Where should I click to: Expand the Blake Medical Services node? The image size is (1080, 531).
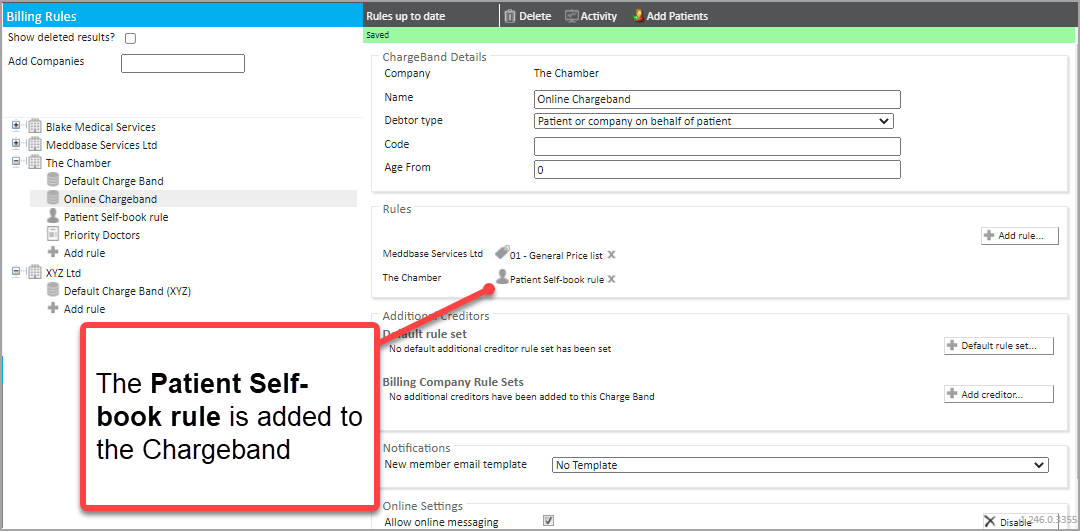coord(16,127)
